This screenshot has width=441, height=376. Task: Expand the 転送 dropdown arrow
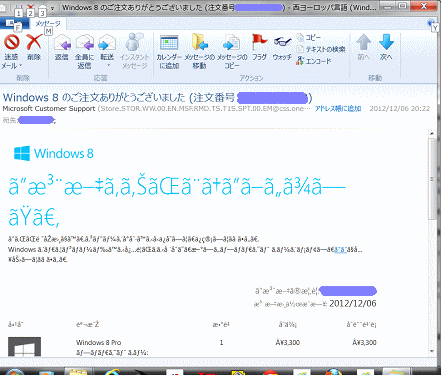coord(108,65)
